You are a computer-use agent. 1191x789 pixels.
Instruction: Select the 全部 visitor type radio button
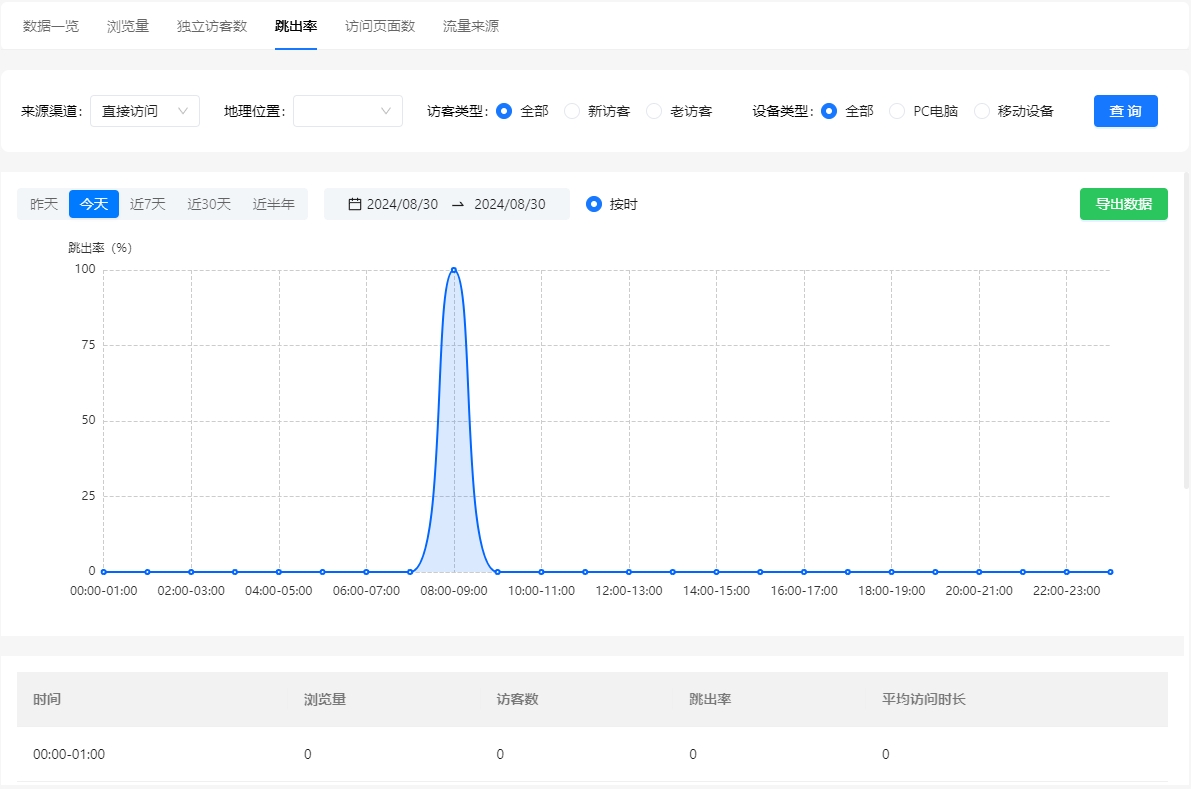click(504, 111)
